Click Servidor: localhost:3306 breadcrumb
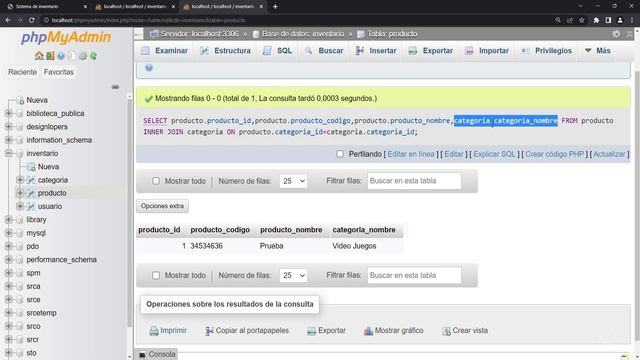Viewport: 640px width, 360px height. (x=199, y=34)
